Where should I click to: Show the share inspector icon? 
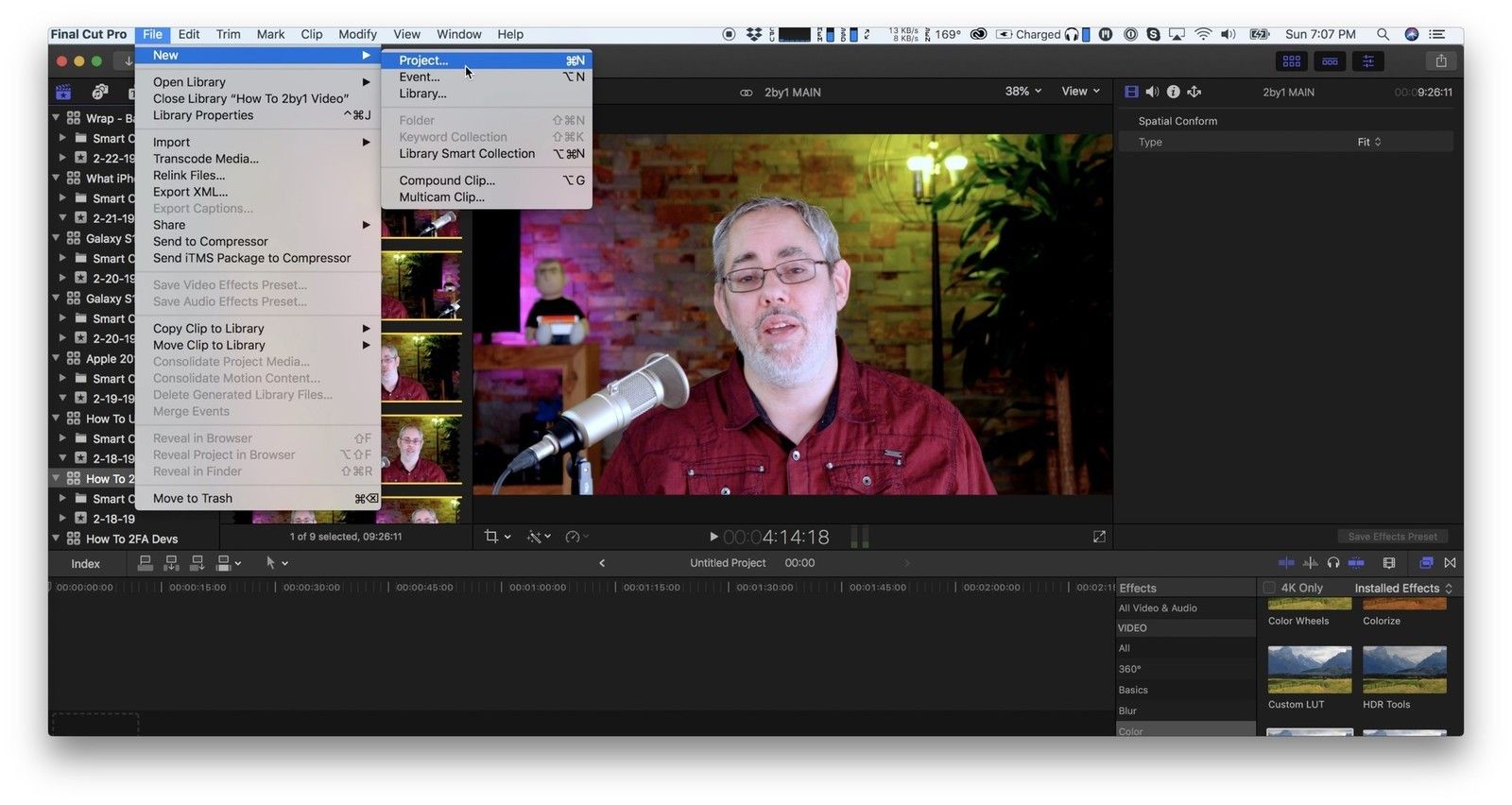1194,92
